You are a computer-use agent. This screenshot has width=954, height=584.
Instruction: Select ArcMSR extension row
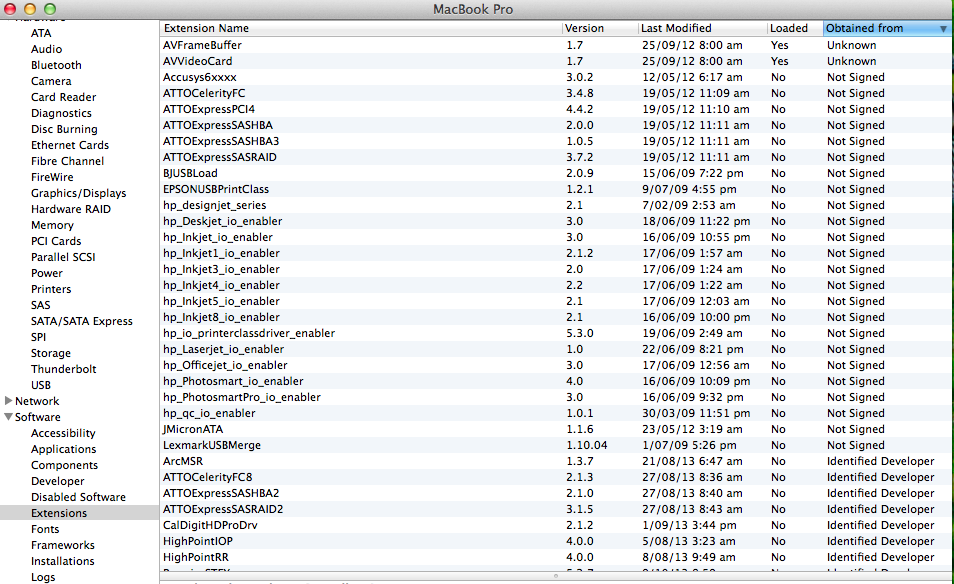coord(556,461)
